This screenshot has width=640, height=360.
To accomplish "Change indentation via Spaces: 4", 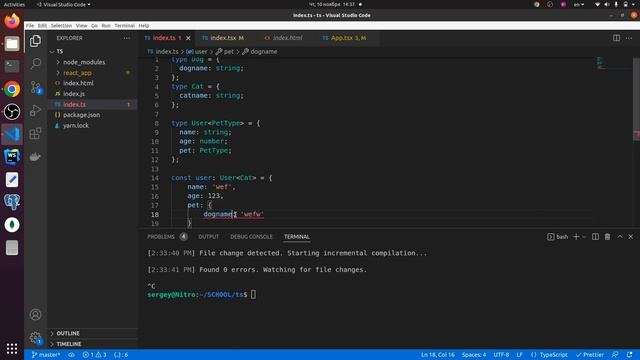I will pyautogui.click(x=474, y=355).
